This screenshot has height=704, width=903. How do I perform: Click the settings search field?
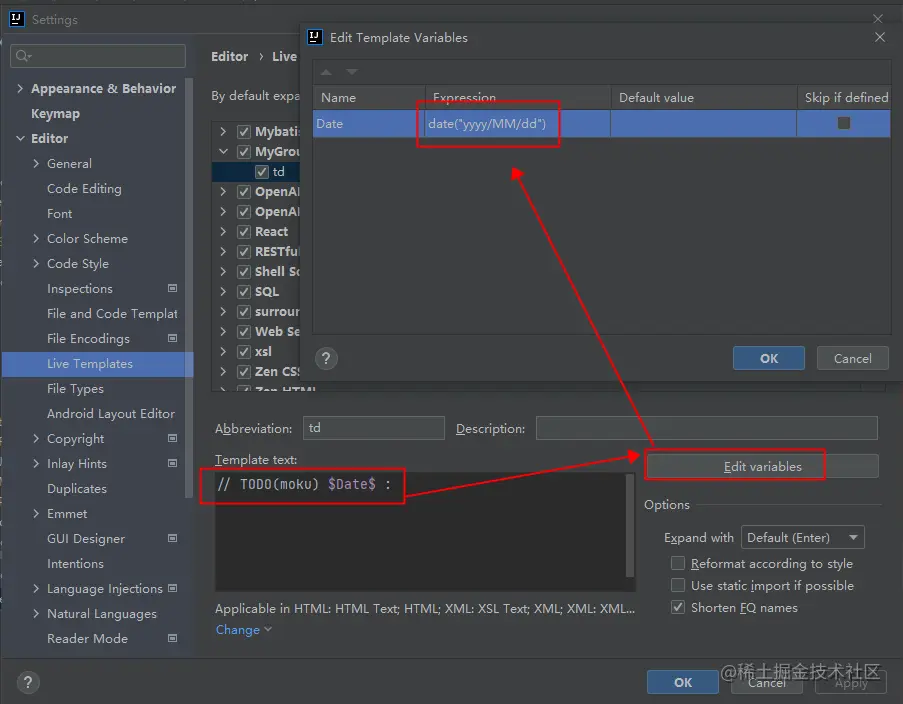(x=98, y=56)
